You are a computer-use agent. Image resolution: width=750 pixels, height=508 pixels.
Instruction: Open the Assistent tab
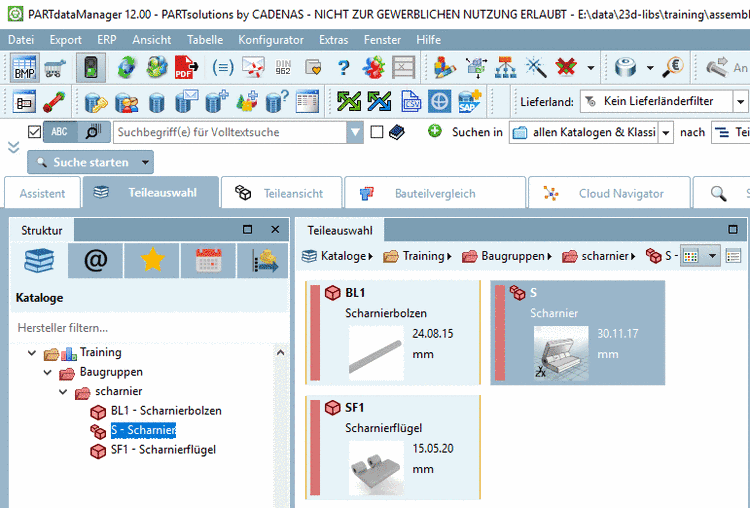pos(43,193)
